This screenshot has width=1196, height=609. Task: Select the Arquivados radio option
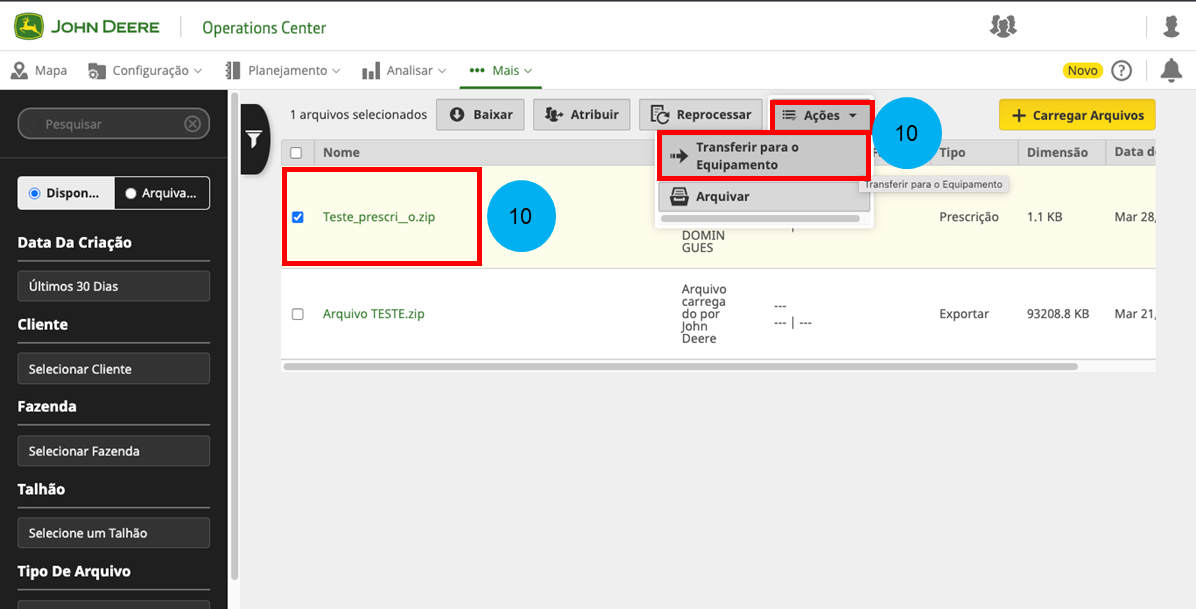pyautogui.click(x=161, y=193)
